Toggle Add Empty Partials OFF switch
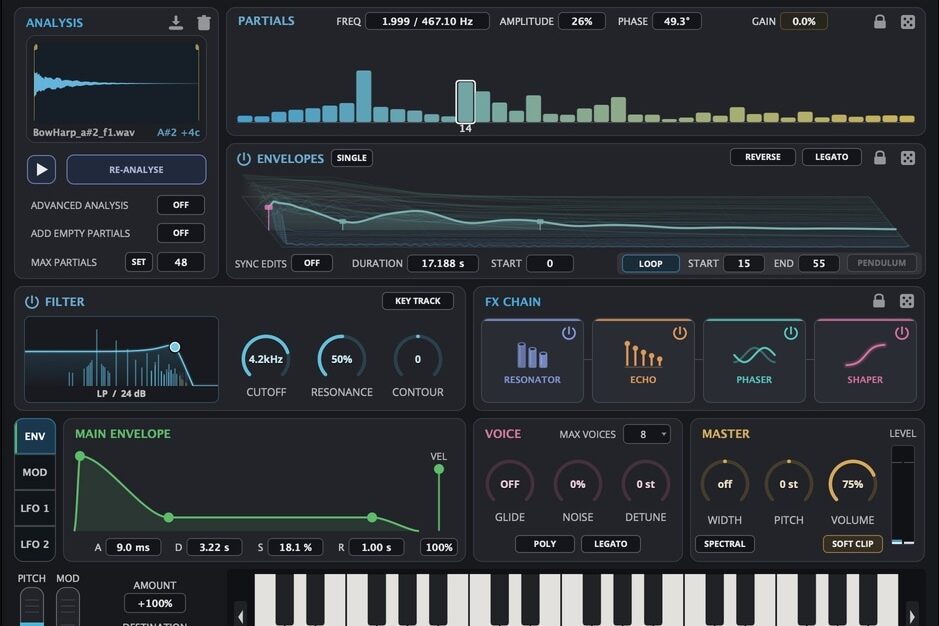The width and height of the screenshot is (939, 626). 181,233
